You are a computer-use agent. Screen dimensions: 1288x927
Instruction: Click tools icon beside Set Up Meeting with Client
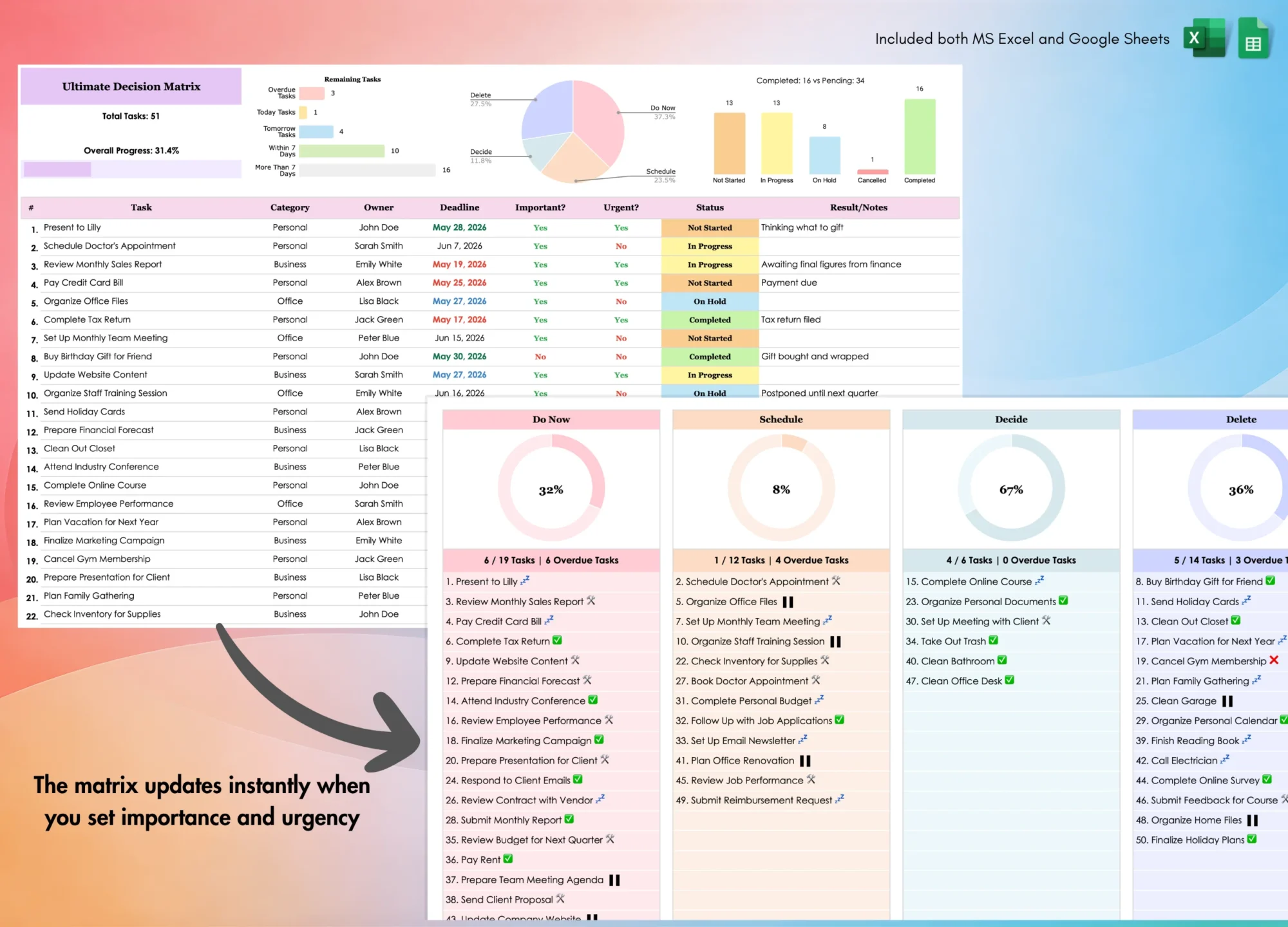1046,621
